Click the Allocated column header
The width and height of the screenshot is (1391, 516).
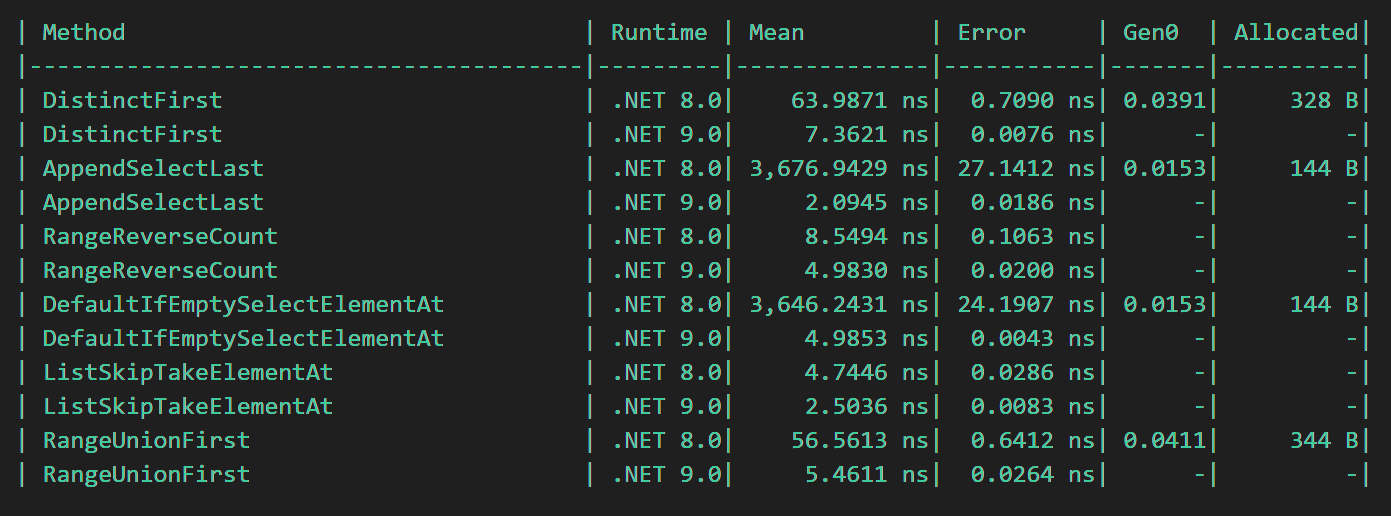coord(1296,32)
